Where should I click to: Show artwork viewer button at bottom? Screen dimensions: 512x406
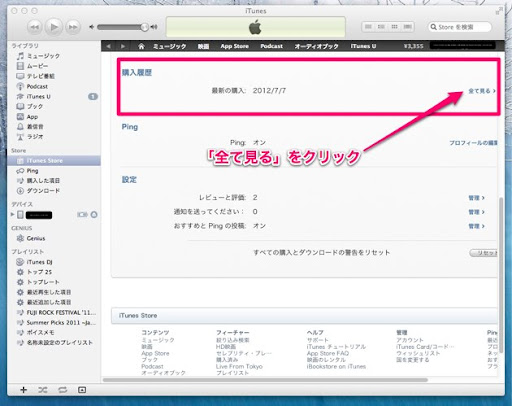(82, 390)
